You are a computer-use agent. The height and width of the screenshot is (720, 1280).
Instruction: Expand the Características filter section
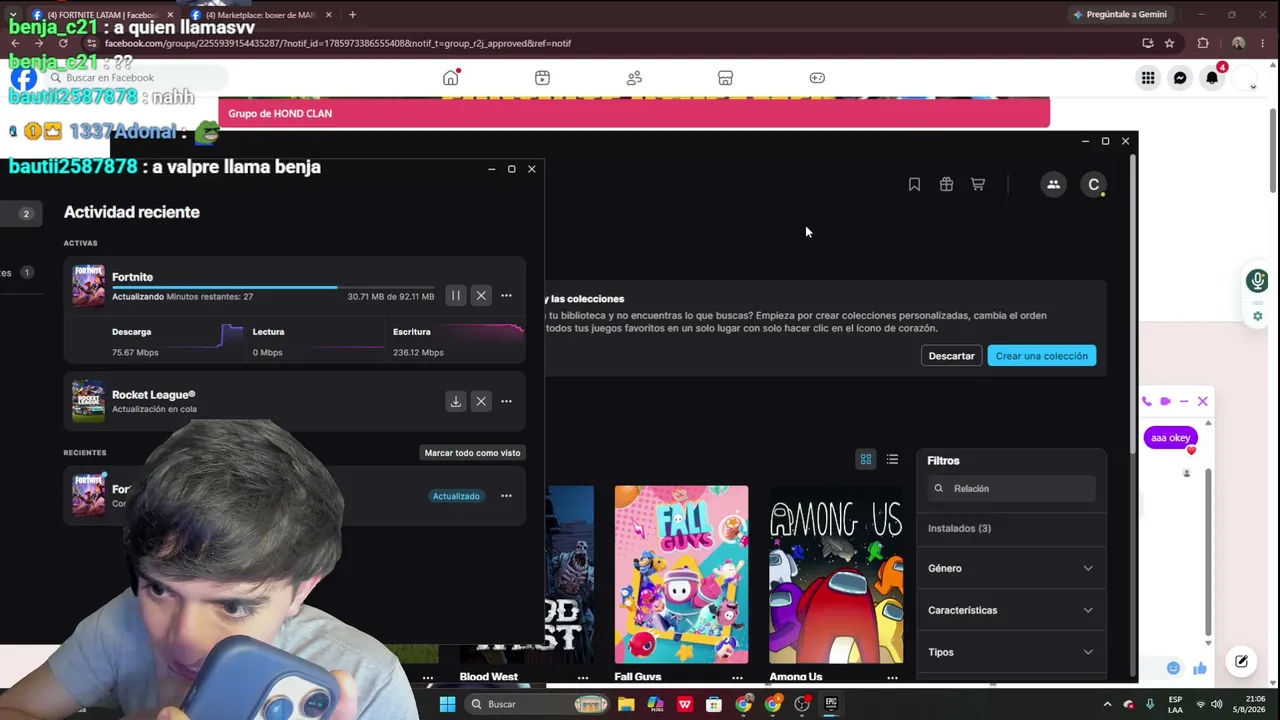tap(1010, 610)
